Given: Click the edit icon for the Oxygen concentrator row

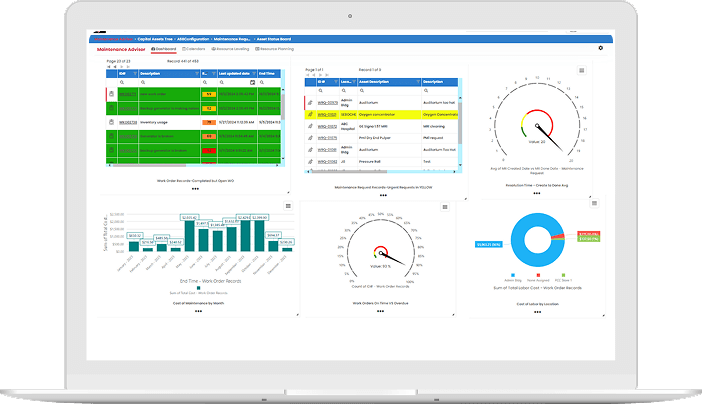Looking at the screenshot, I should click(310, 114).
